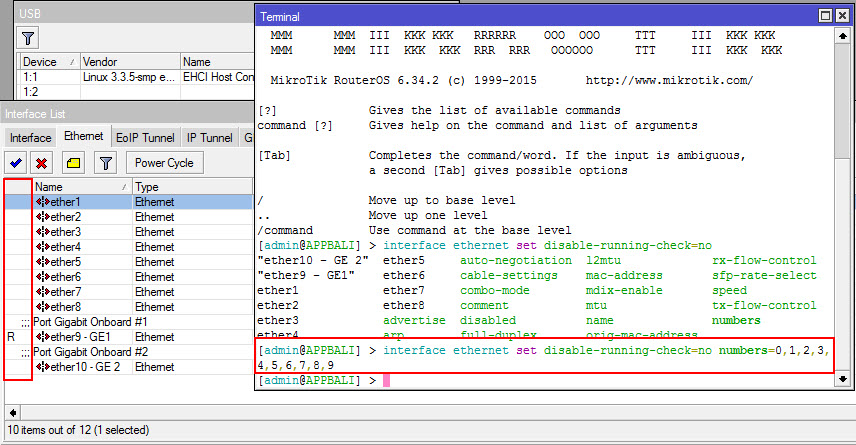Click the Interface List window title
The width and height of the screenshot is (856, 445).
35,114
